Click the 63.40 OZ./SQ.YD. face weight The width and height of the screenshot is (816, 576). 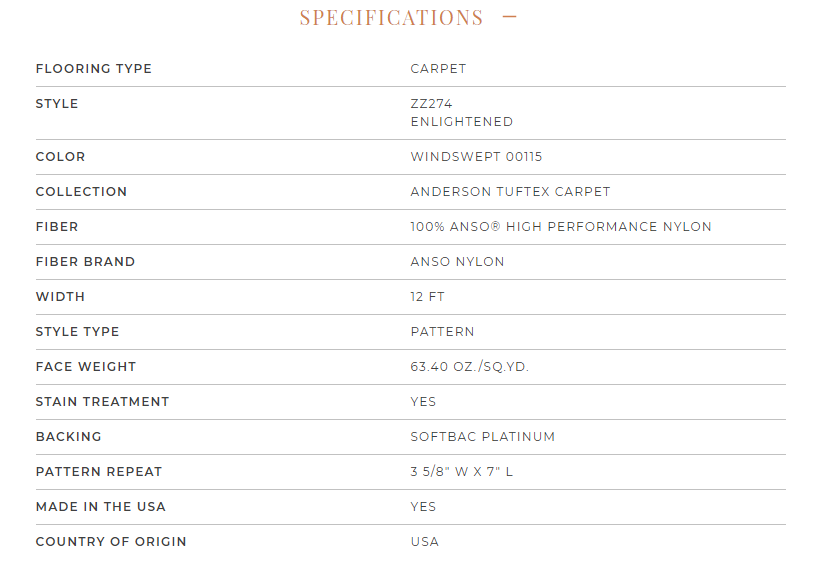point(469,367)
